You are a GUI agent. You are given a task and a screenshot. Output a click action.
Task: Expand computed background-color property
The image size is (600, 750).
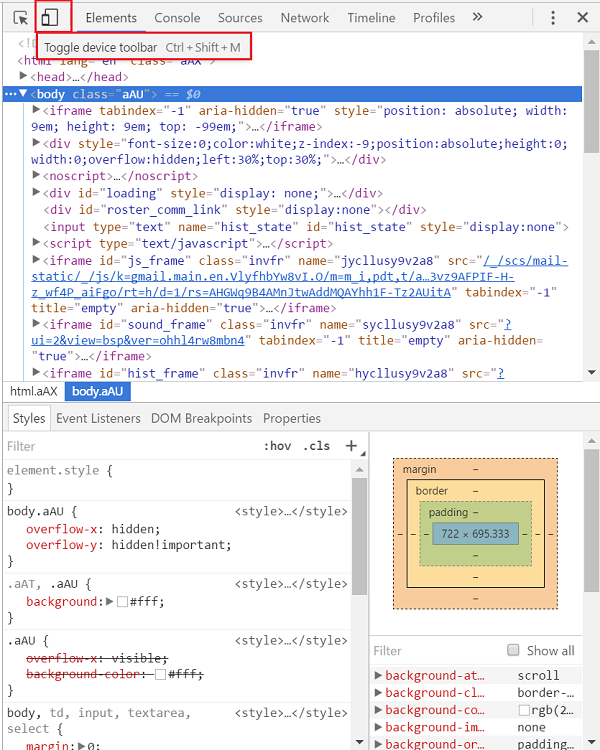click(378, 710)
